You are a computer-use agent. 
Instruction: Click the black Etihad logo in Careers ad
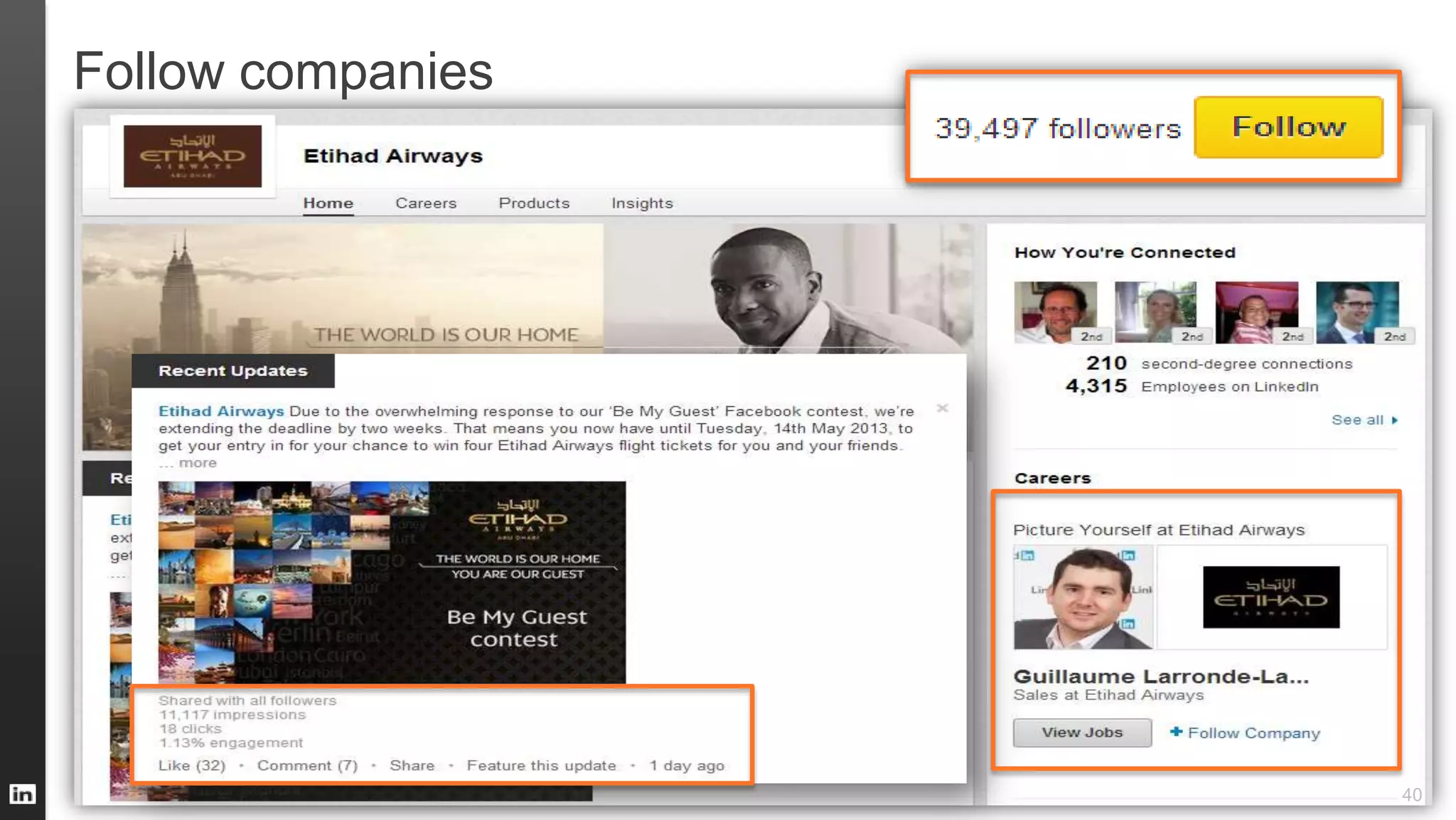coord(1271,597)
